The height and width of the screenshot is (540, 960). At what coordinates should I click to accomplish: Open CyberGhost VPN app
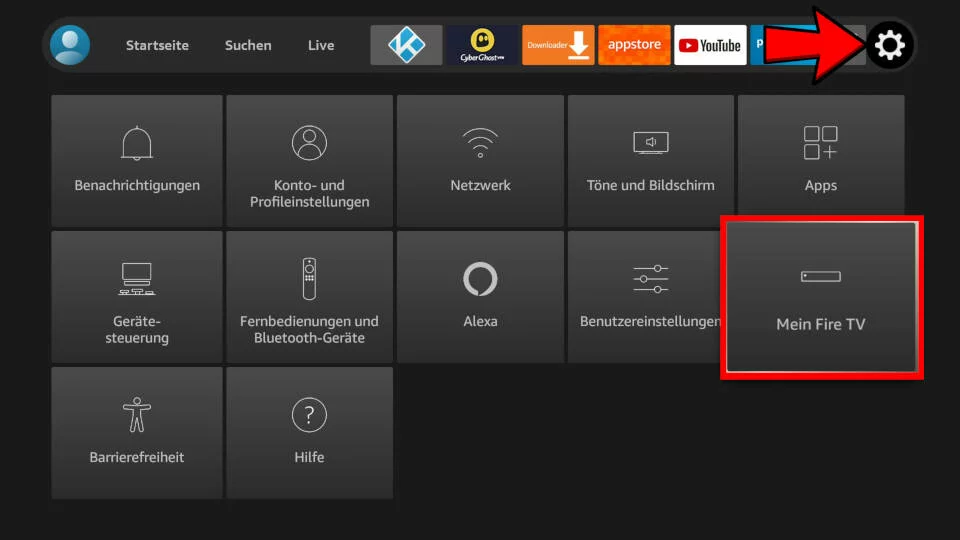click(x=482, y=45)
